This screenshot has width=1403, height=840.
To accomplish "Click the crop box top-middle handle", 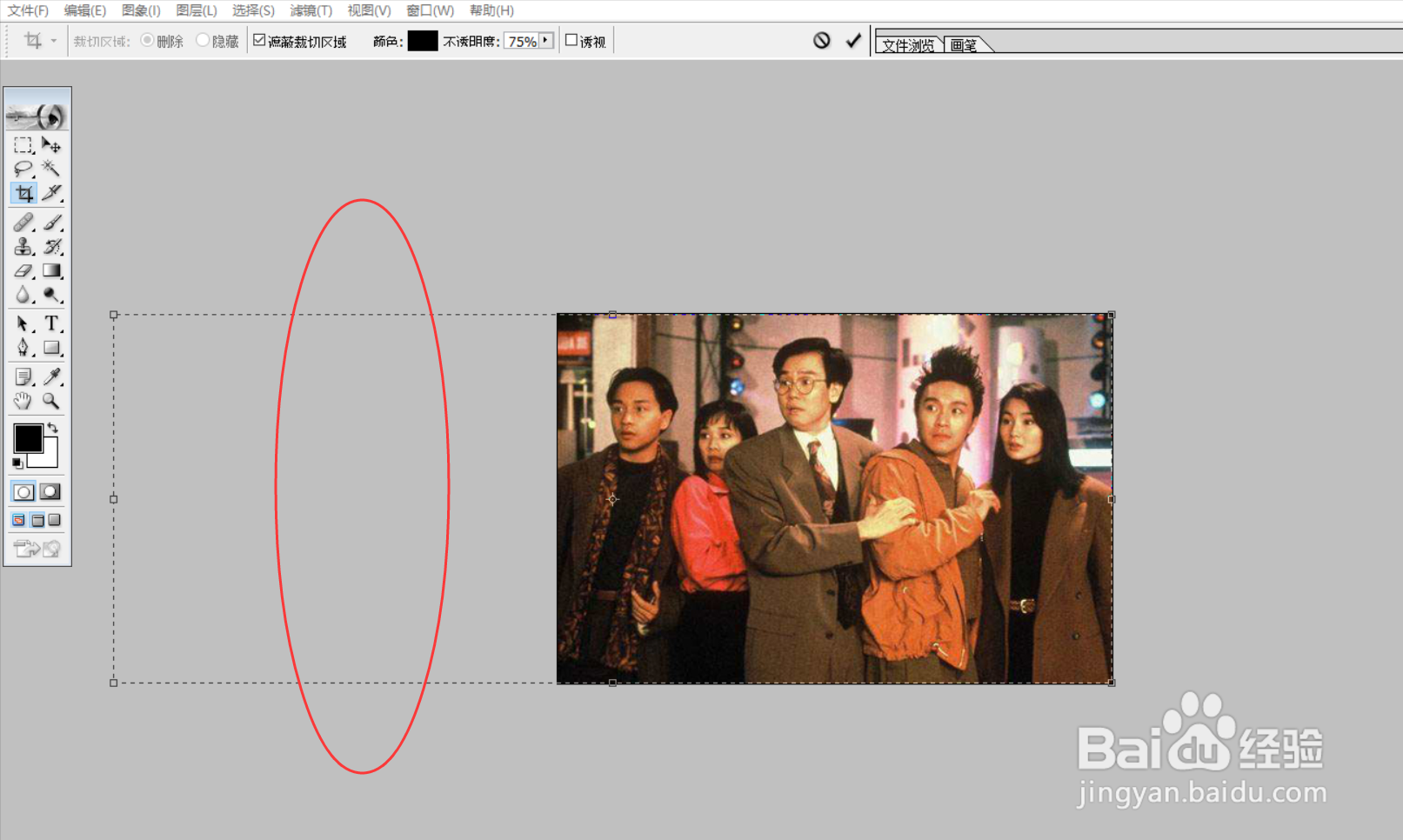I will tap(612, 315).
